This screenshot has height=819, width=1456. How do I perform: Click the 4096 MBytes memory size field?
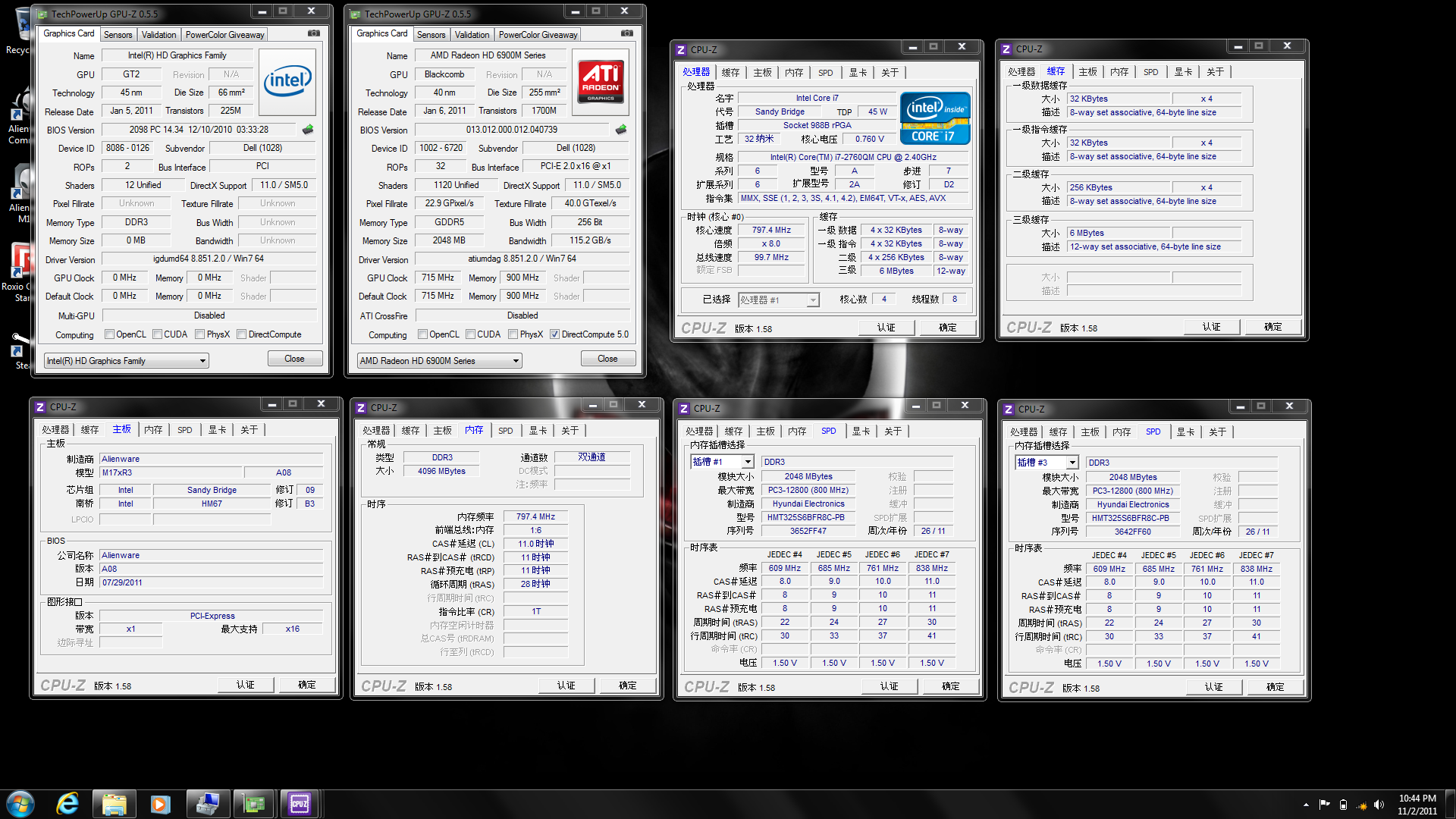(441, 471)
